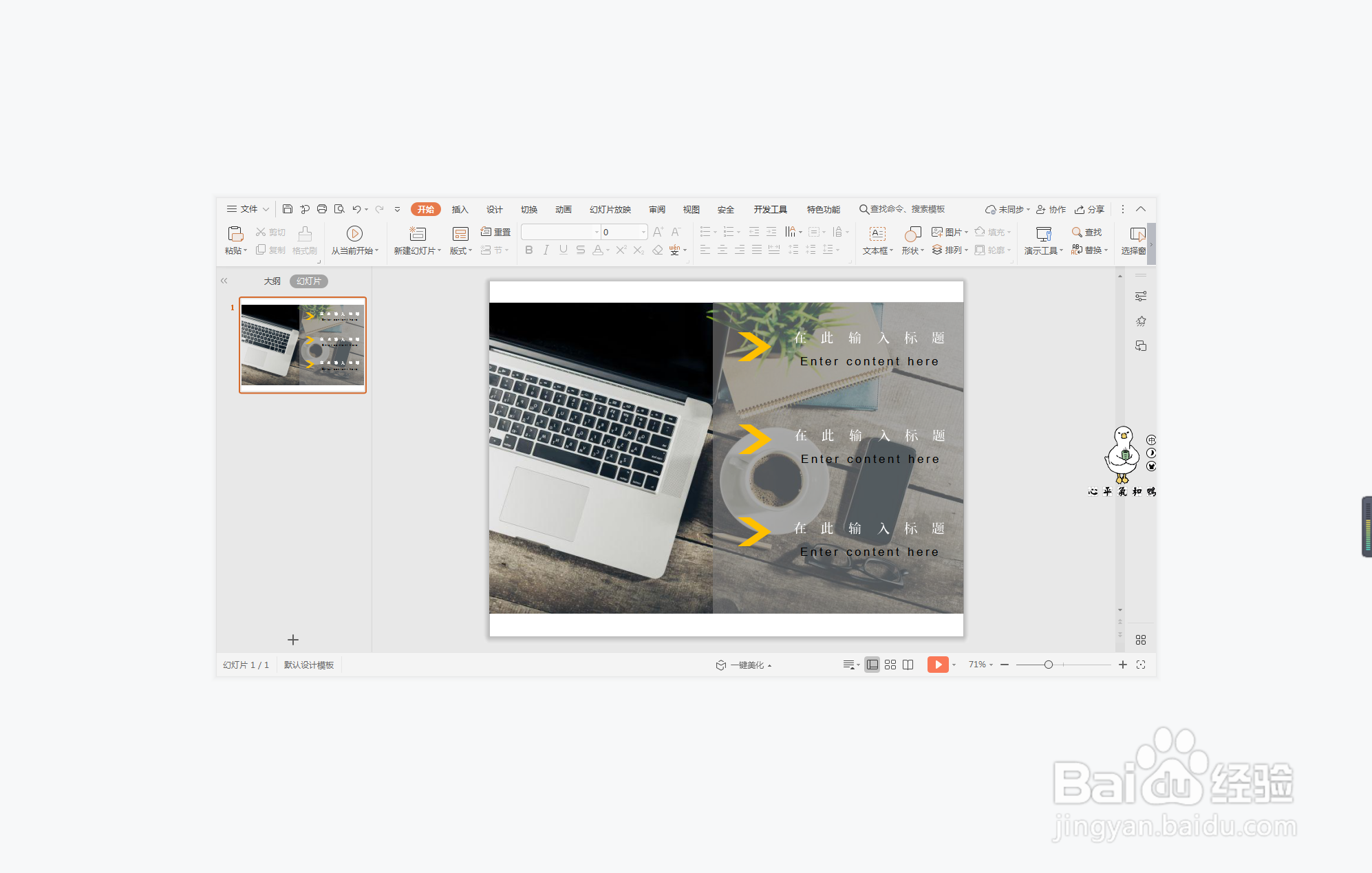Open the Design (设计) ribbon tab
The width and height of the screenshot is (1372, 873).
tap(494, 209)
